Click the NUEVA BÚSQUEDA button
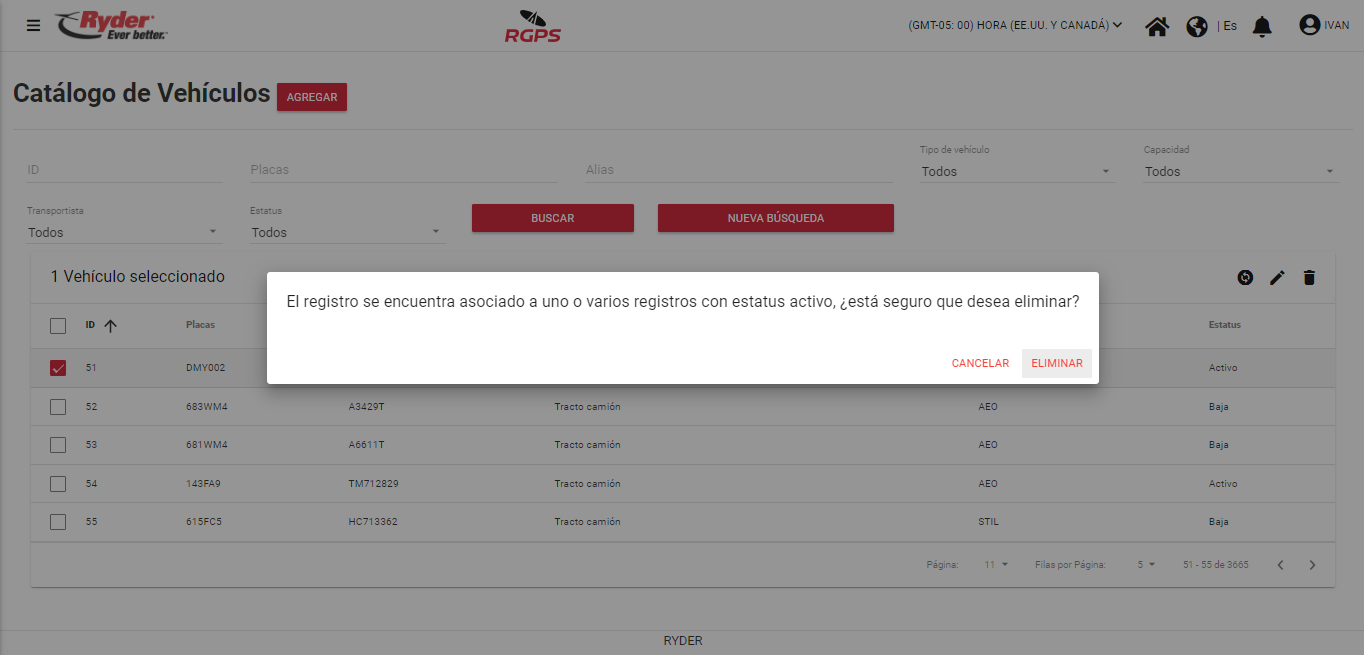The image size is (1364, 655). [775, 218]
